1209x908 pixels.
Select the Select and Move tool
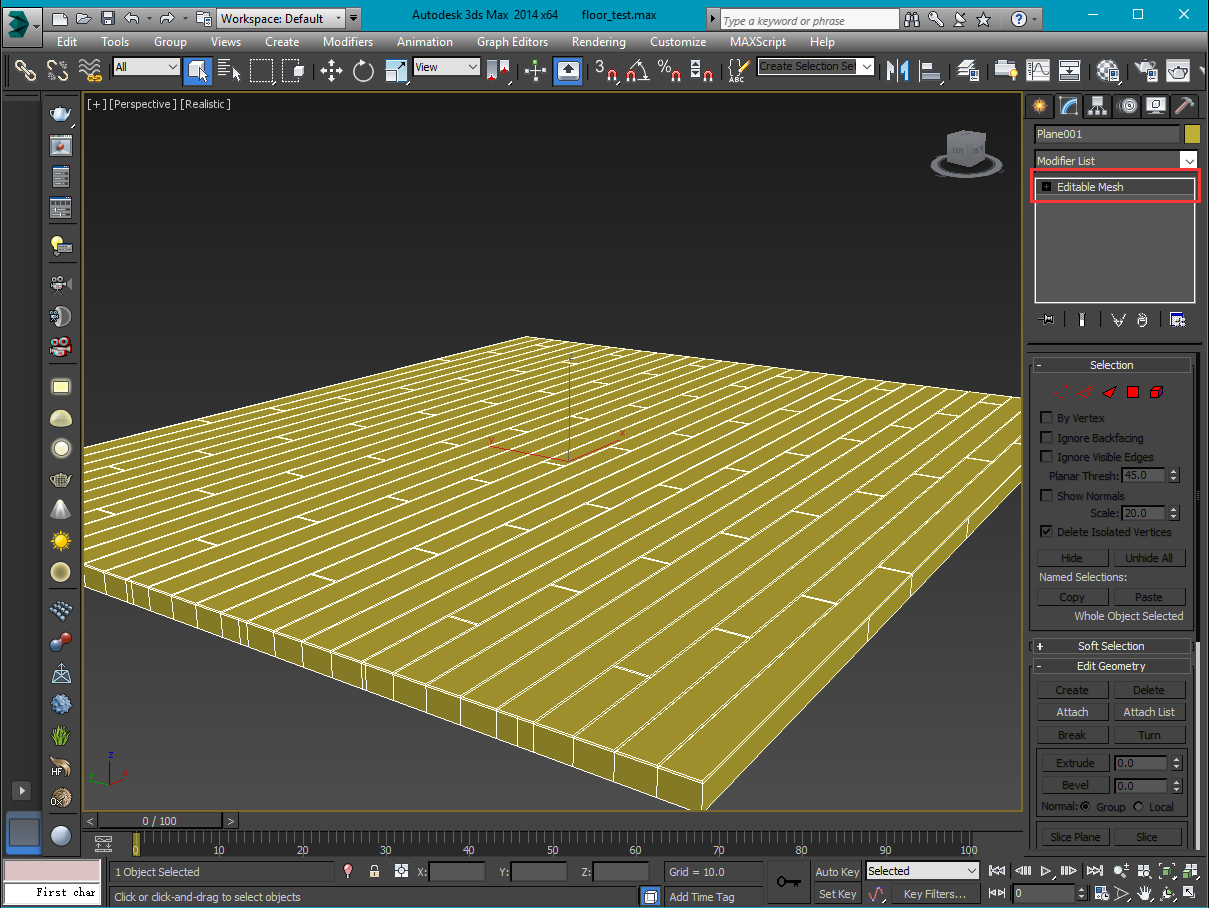(x=331, y=70)
